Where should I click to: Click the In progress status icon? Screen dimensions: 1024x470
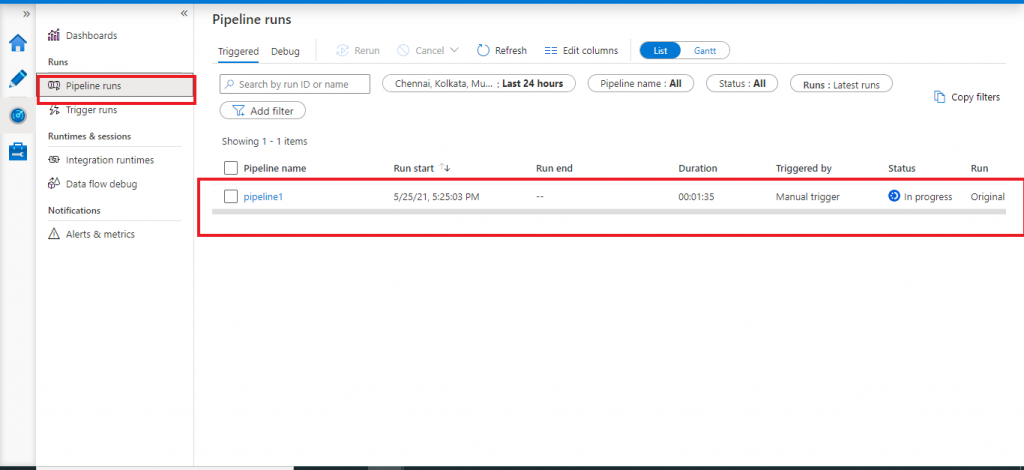point(894,196)
